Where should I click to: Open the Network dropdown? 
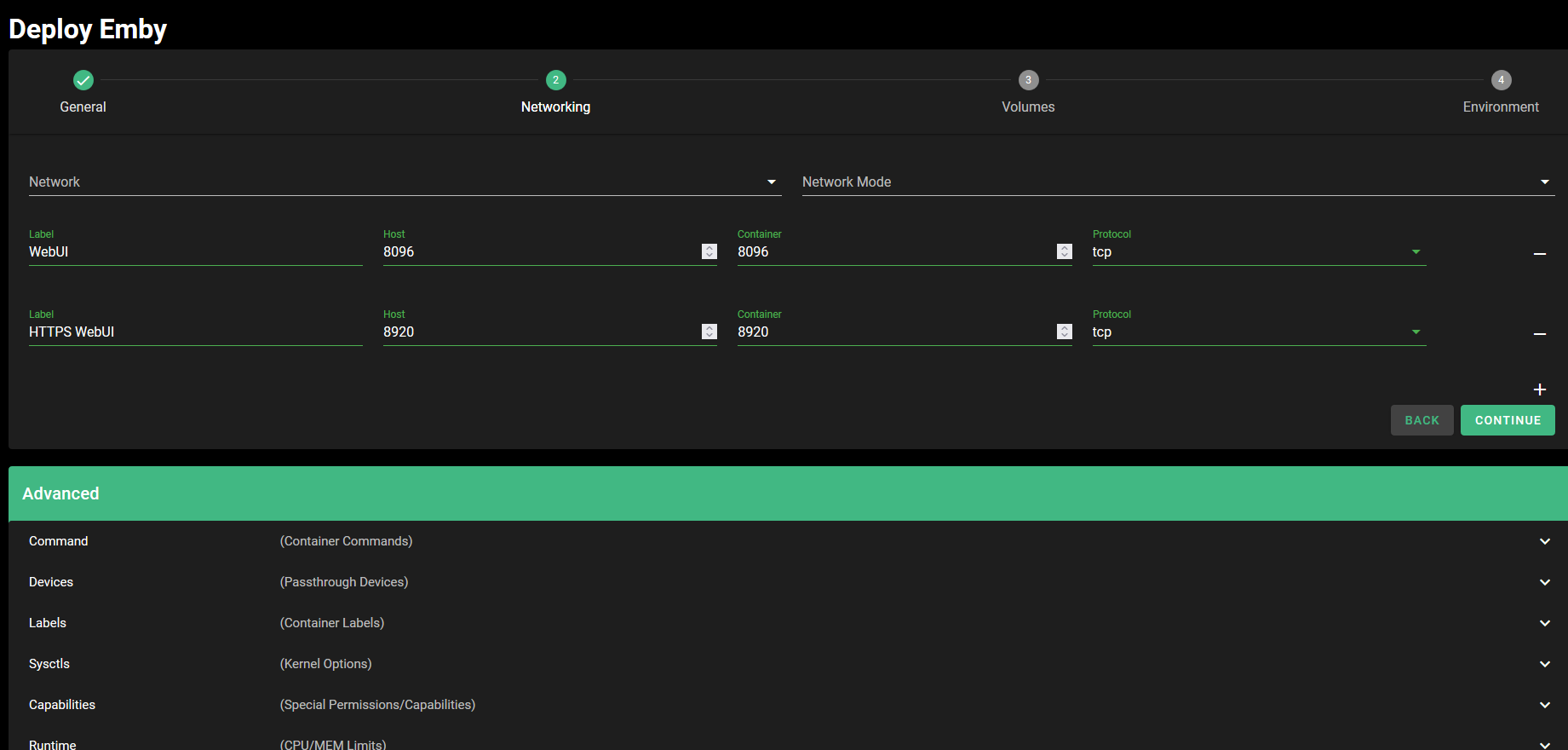click(x=405, y=182)
